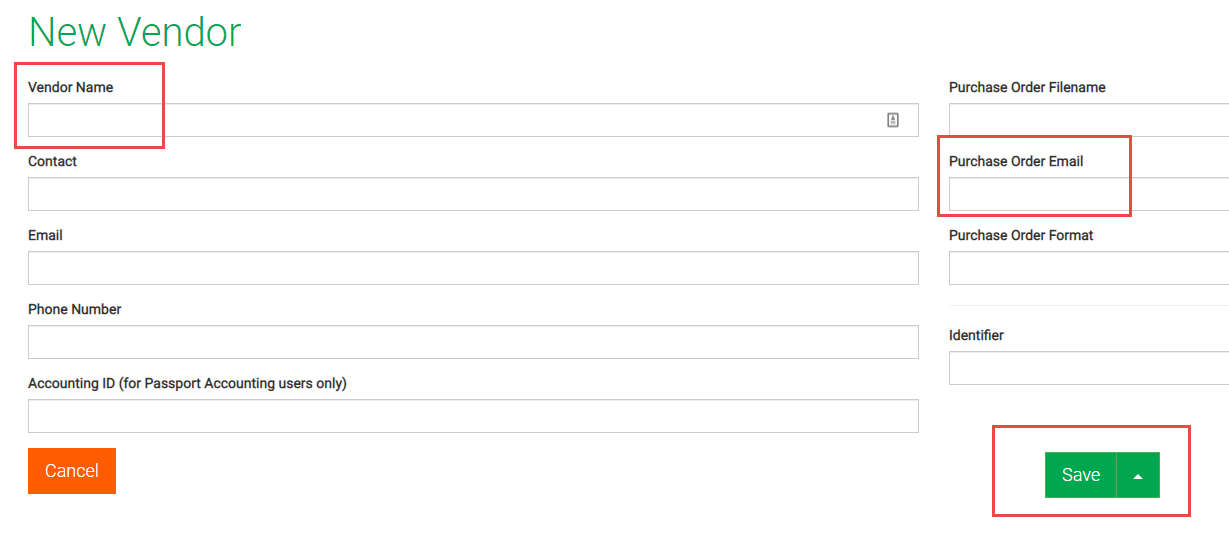This screenshot has width=1229, height=548.
Task: Click into the Contact input box
Action: (472, 194)
